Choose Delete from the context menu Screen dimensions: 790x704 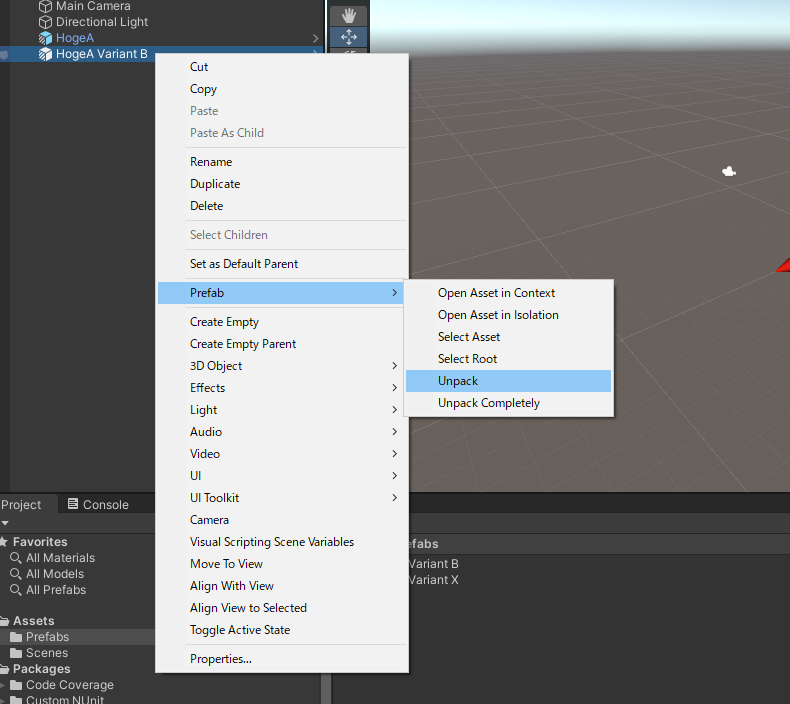pos(282,206)
